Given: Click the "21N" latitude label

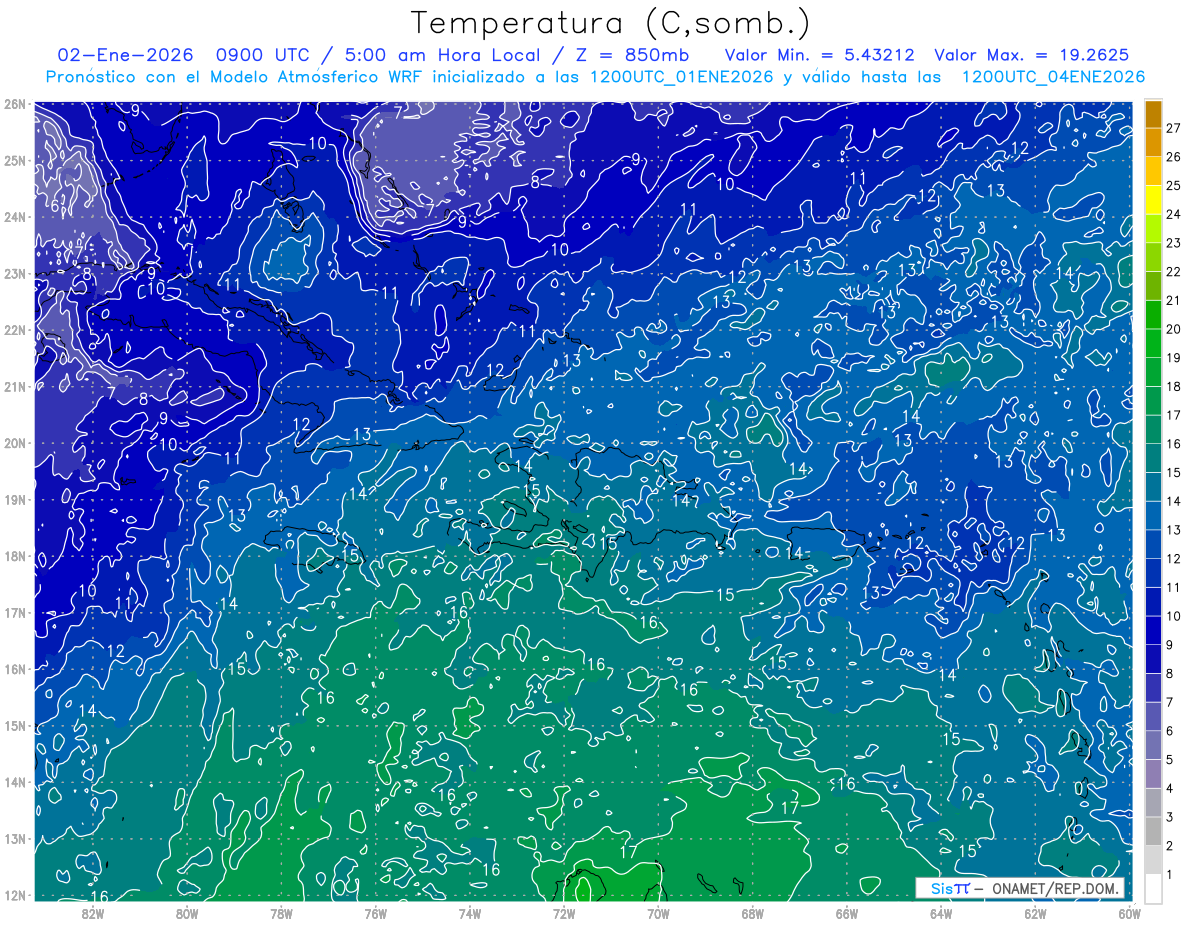Looking at the screenshot, I should pyautogui.click(x=14, y=386).
